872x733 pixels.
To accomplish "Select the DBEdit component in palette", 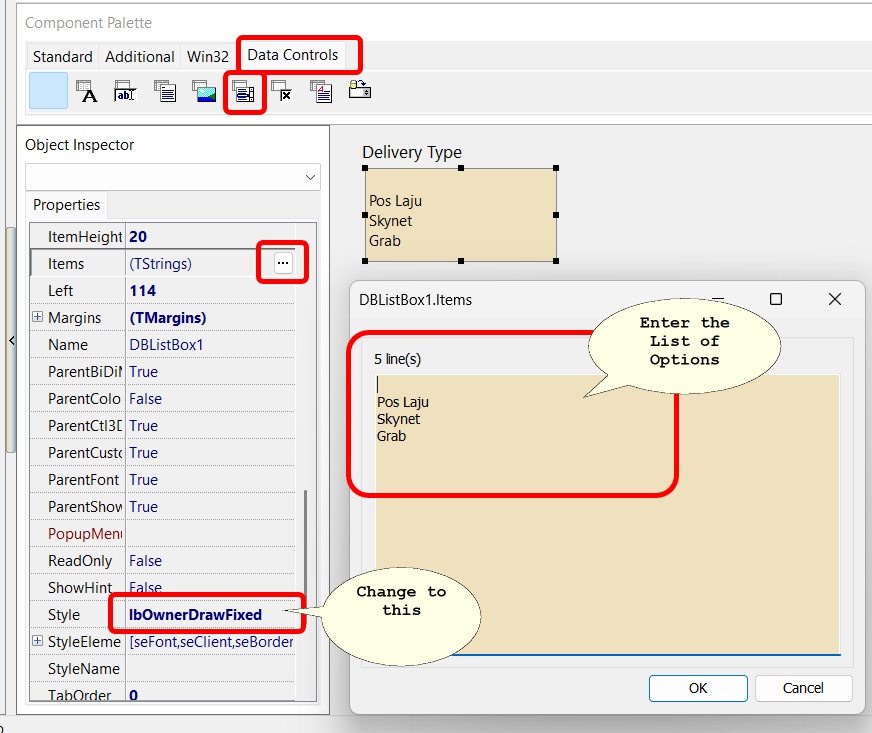I will coord(125,93).
